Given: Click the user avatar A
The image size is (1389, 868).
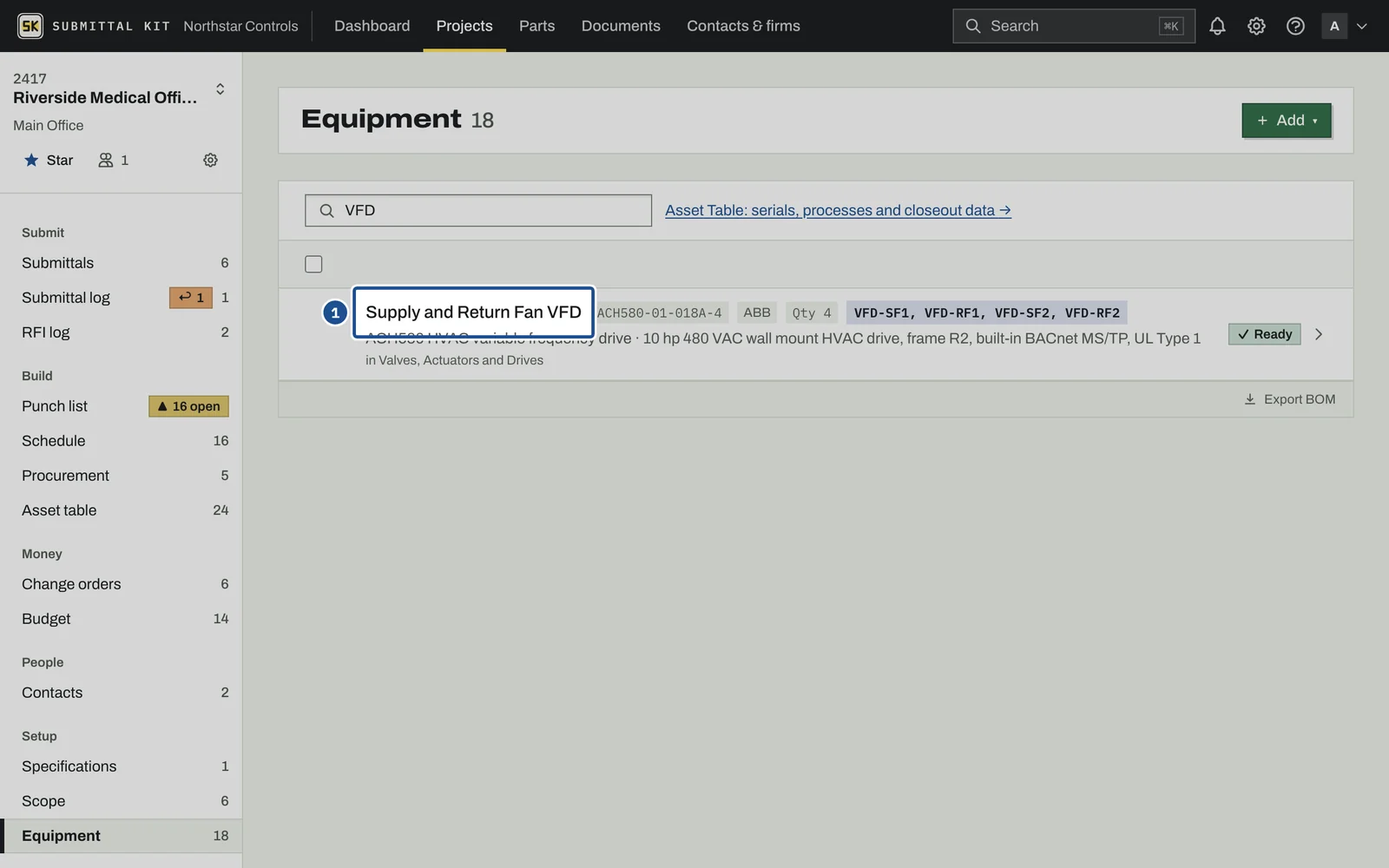Looking at the screenshot, I should click(x=1334, y=26).
